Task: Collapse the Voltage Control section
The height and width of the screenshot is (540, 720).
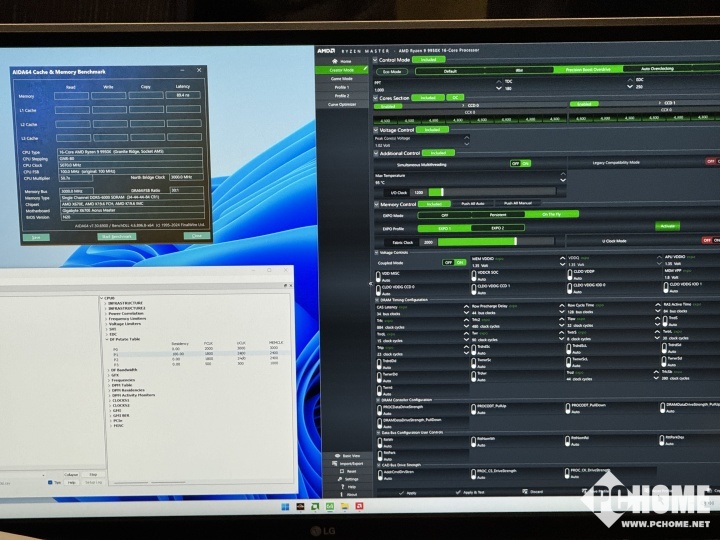Action: pos(376,130)
